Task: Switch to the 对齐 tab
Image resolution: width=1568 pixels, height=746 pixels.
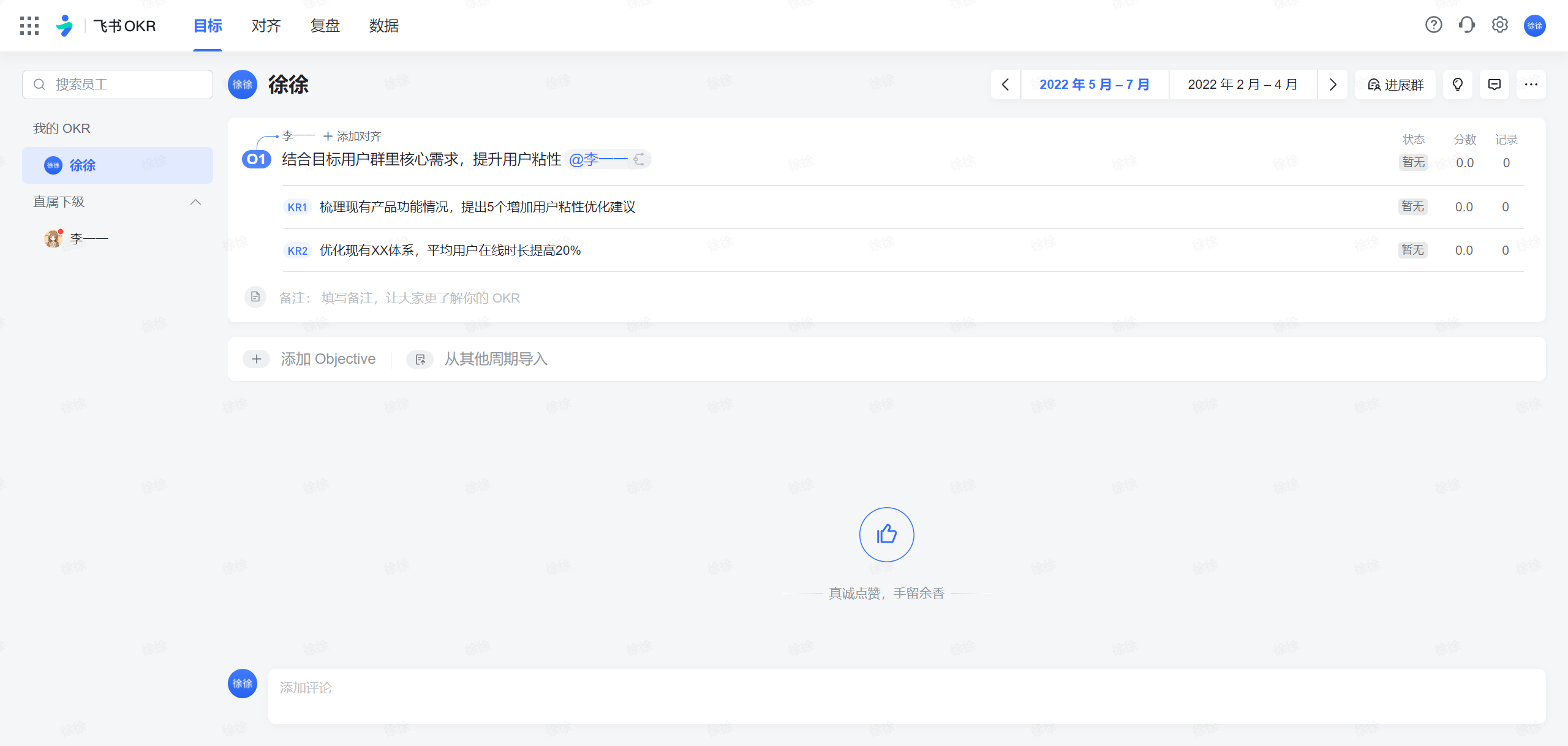Action: (x=266, y=26)
